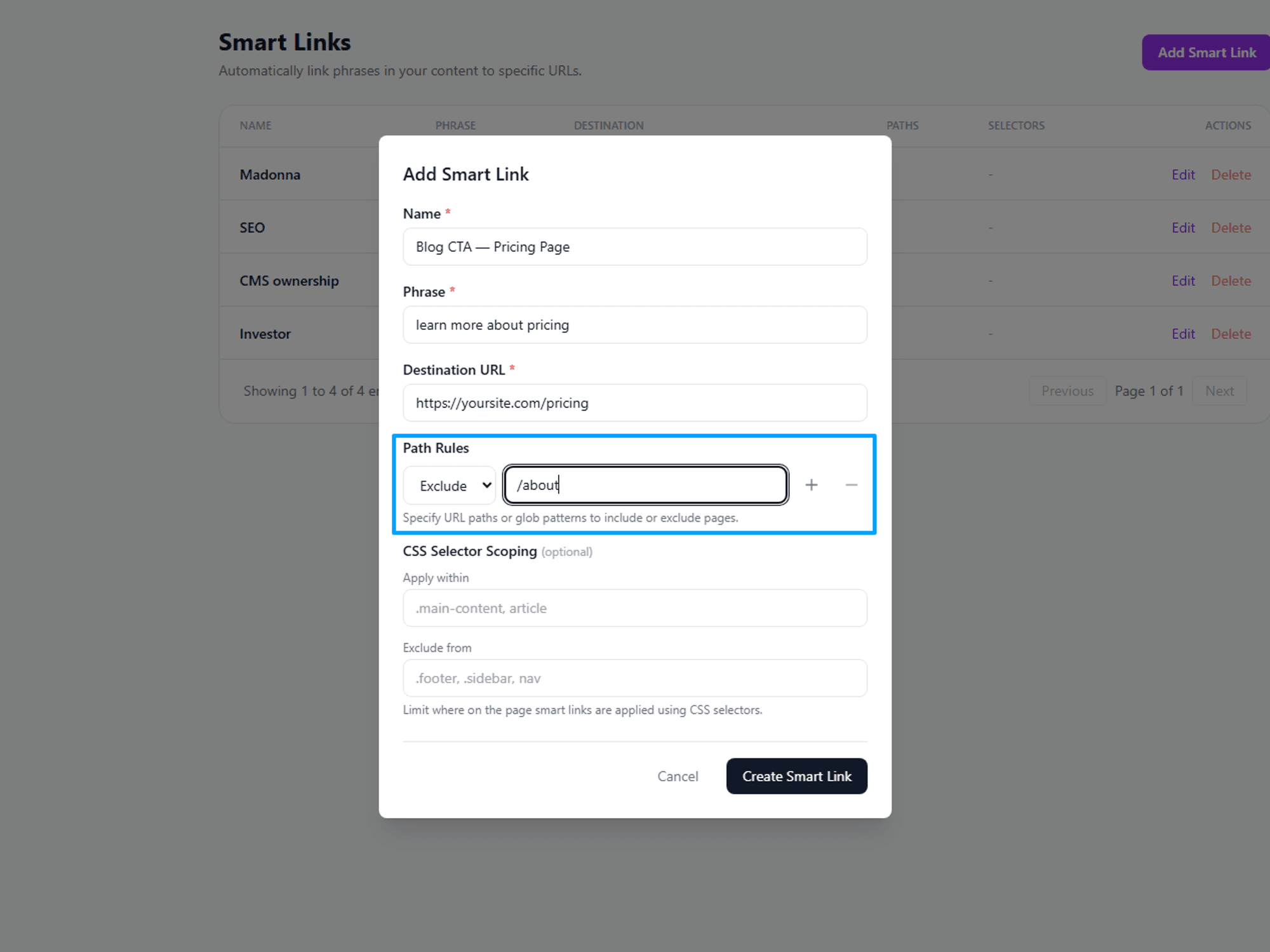The width and height of the screenshot is (1270, 952).
Task: Edit the Madonna smart link
Action: point(1183,175)
